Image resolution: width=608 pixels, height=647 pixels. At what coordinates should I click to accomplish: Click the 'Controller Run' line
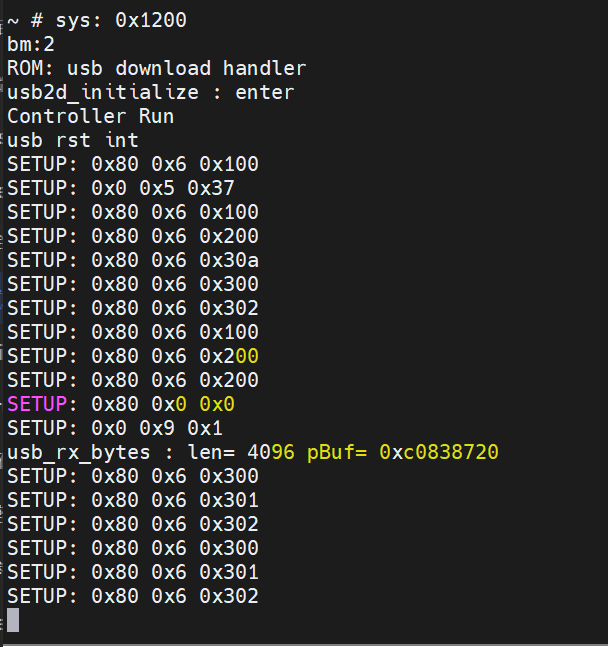91,116
